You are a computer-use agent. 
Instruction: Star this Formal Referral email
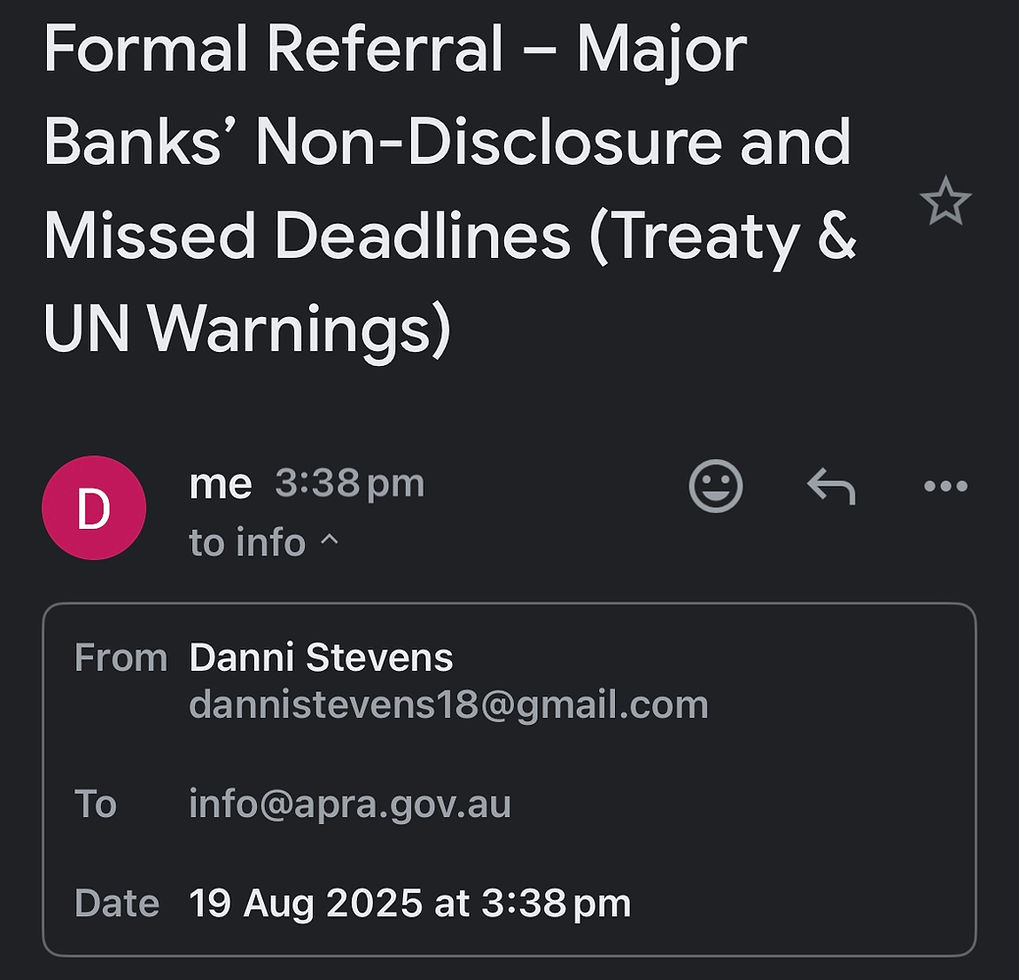(945, 203)
